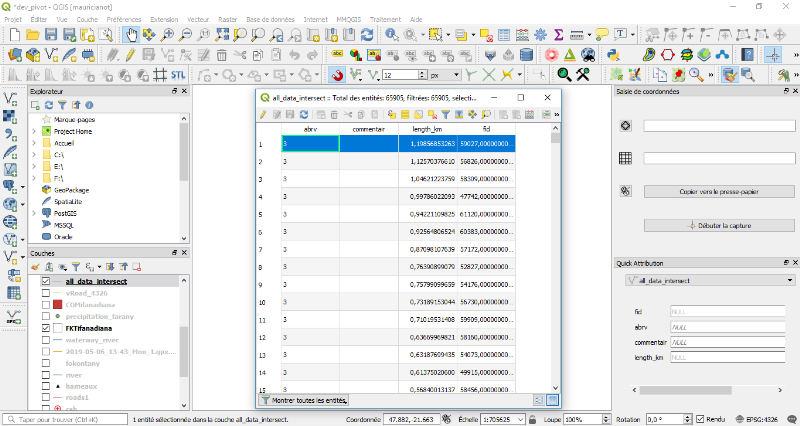Click the filter legend funnel icon in Couches
Screen dimensions: 800x426
point(75,267)
